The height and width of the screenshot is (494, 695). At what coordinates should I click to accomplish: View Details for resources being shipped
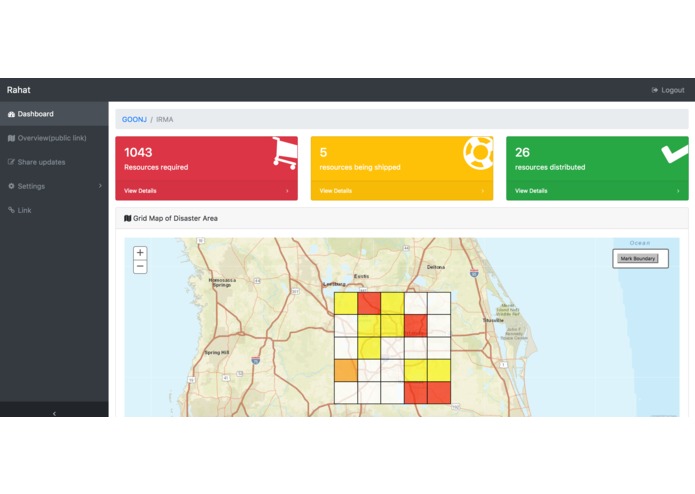336,191
